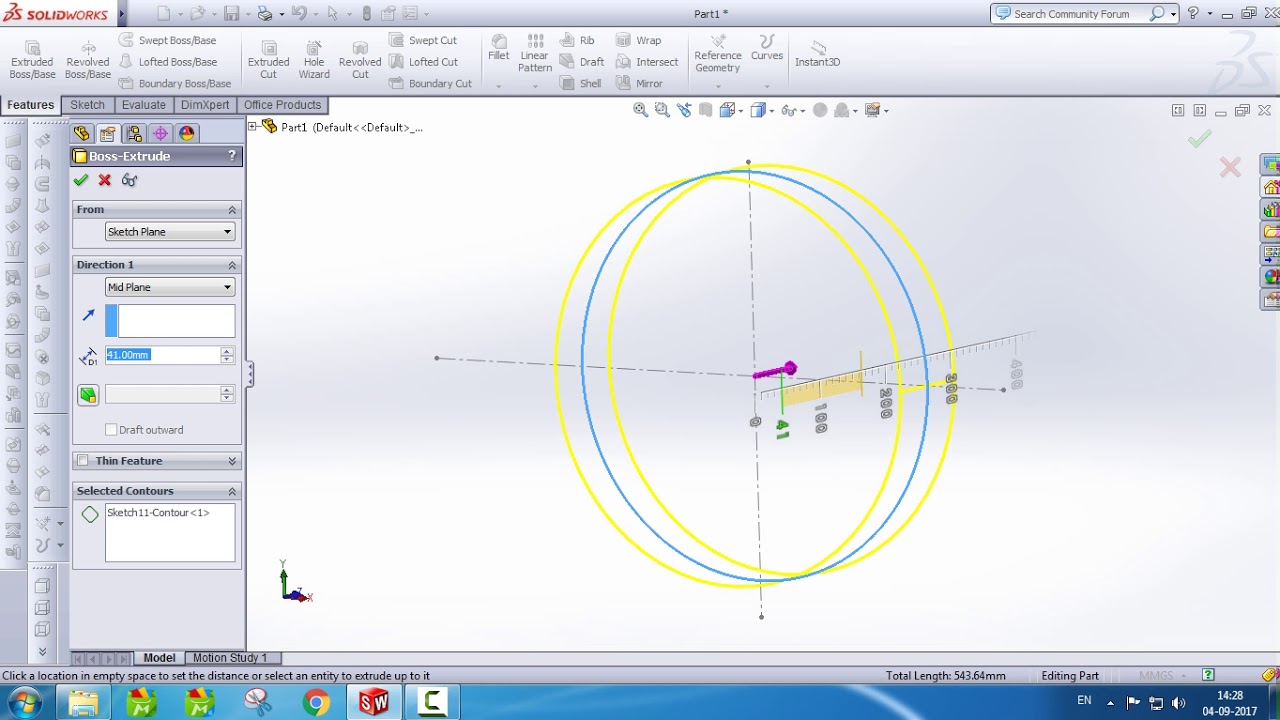
Task: Open PropertyManager tab icon
Action: 107,133
